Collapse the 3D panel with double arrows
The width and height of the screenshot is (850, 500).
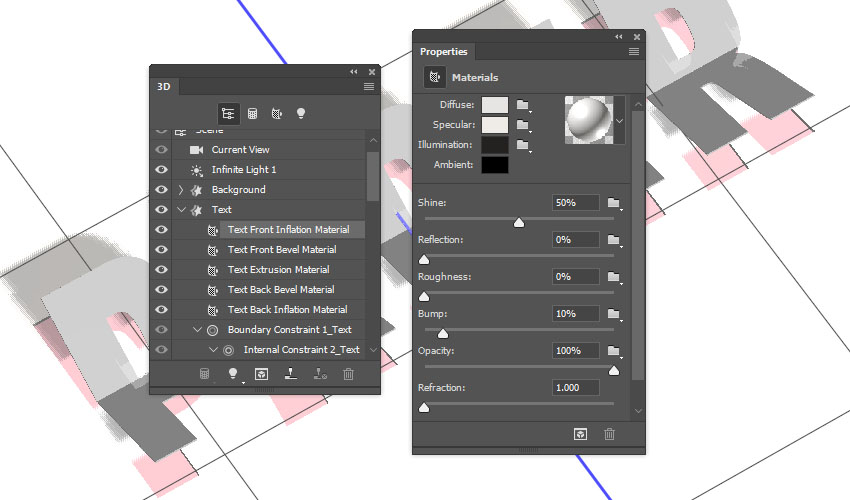tap(353, 72)
